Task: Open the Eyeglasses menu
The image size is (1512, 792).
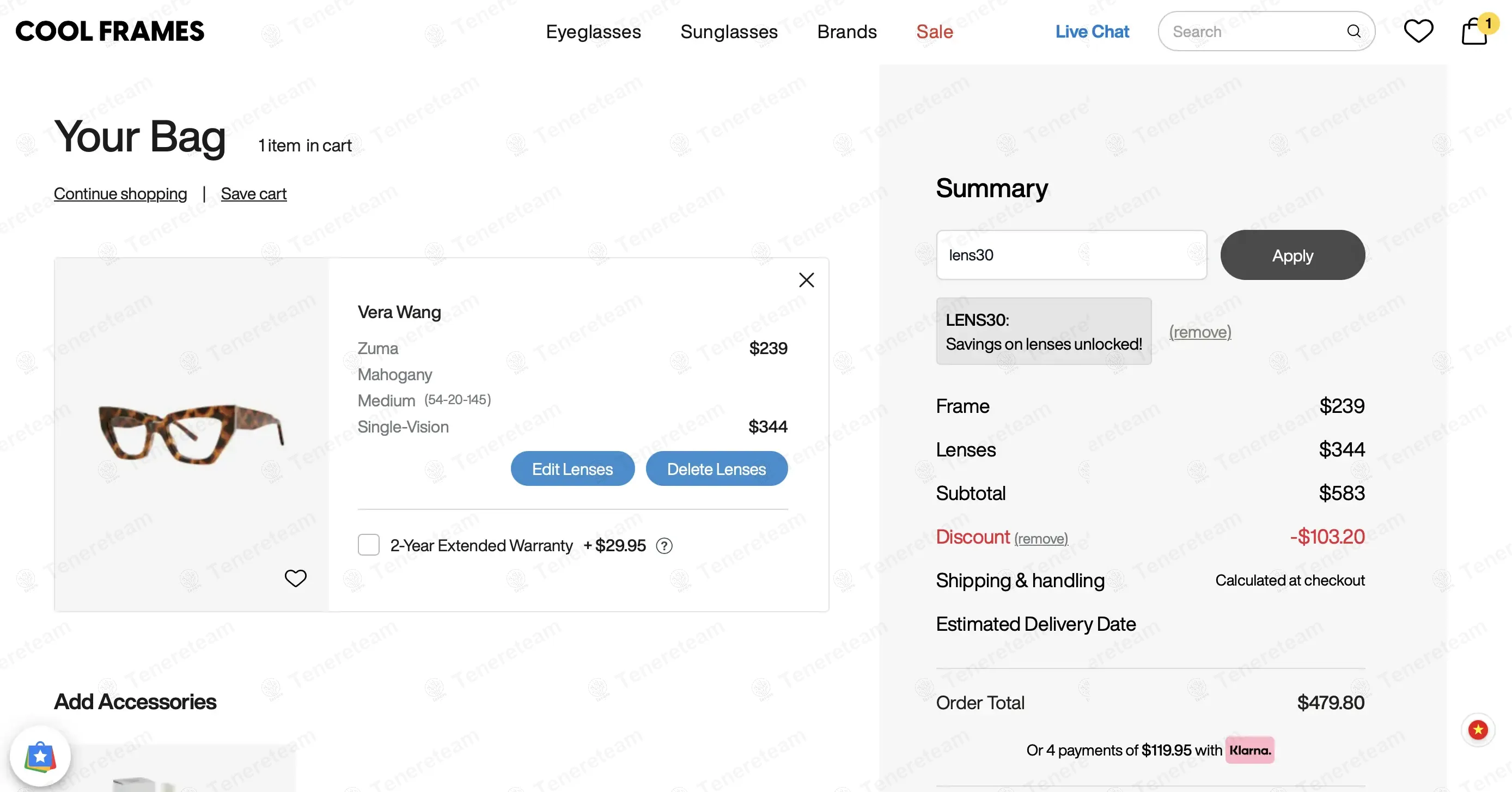Action: [593, 32]
